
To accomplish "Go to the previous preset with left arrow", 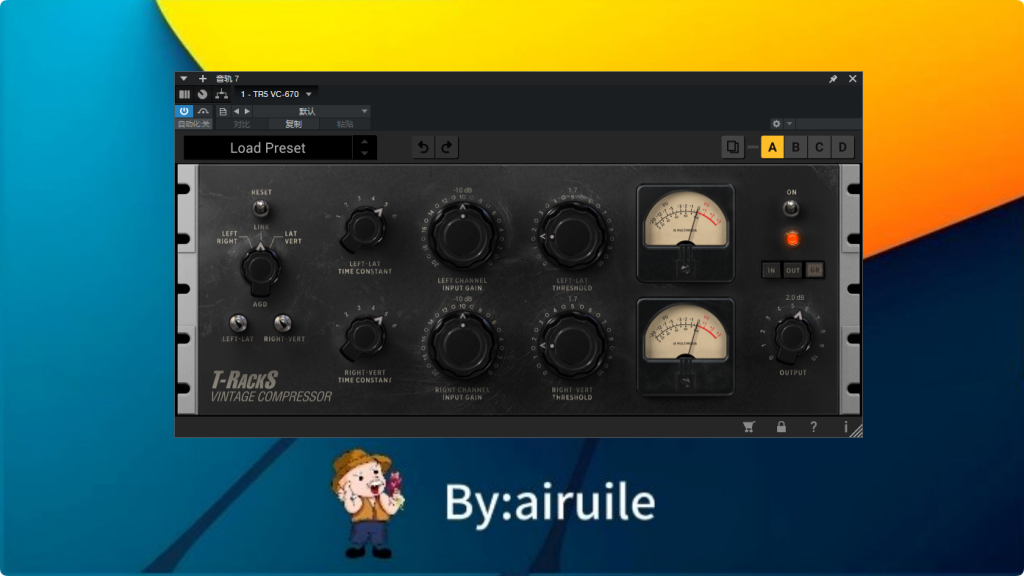I will [x=236, y=112].
